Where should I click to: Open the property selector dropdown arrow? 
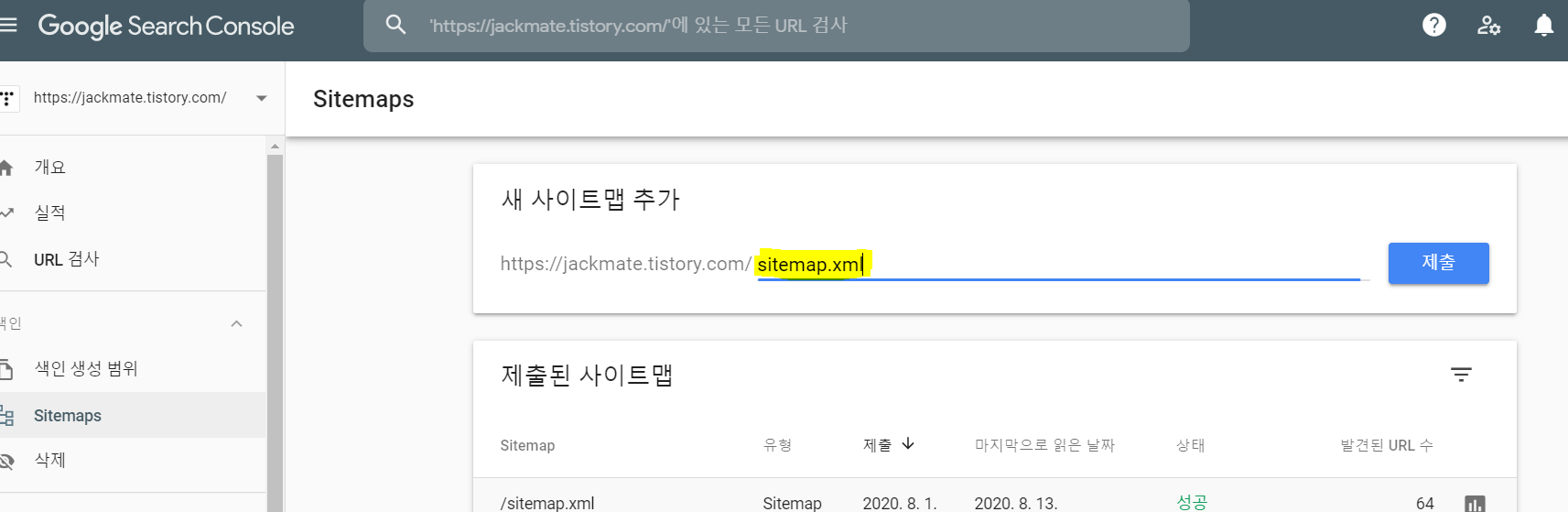click(262, 98)
